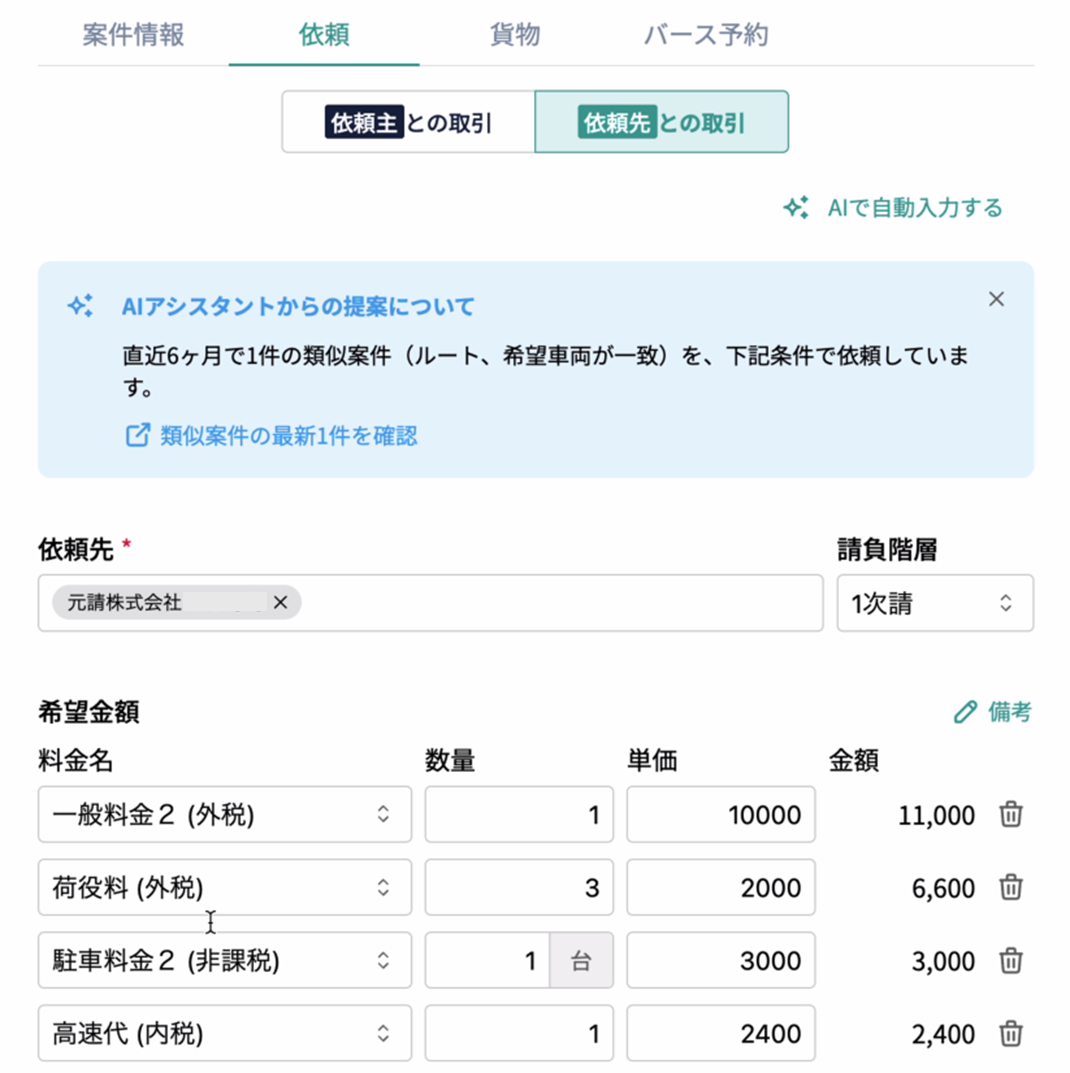The height and width of the screenshot is (1073, 1070).
Task: Change the 高速代 (内税) fee type dropdown
Action: coord(225,1033)
